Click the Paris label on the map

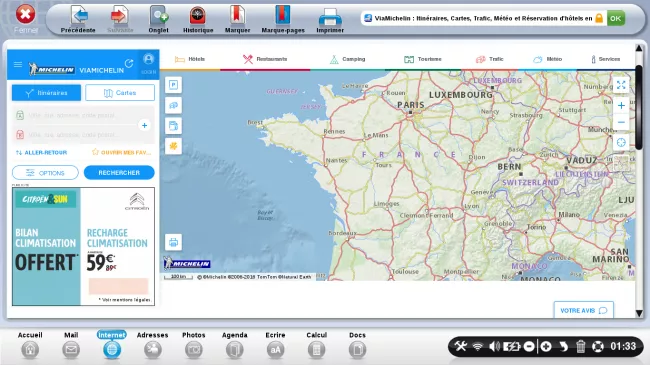[411, 105]
